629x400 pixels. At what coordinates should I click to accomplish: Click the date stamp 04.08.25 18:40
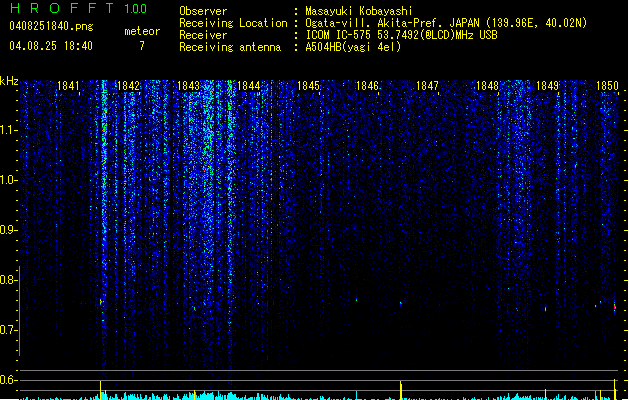coord(51,46)
